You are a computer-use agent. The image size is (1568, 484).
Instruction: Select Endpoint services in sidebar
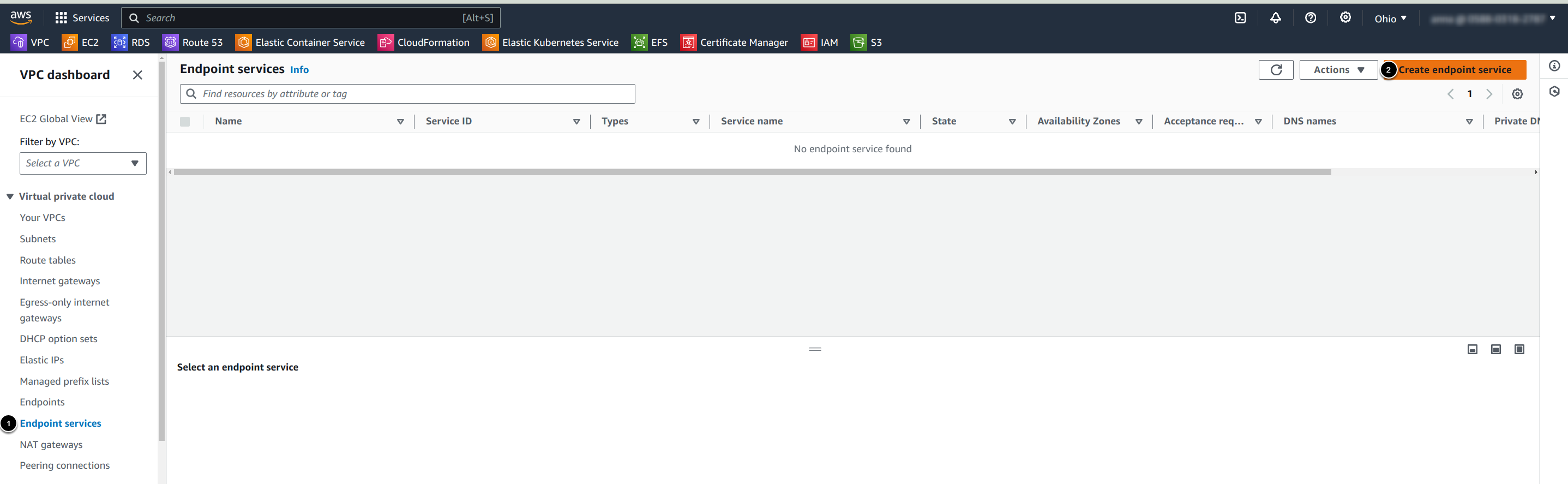pyautogui.click(x=60, y=424)
